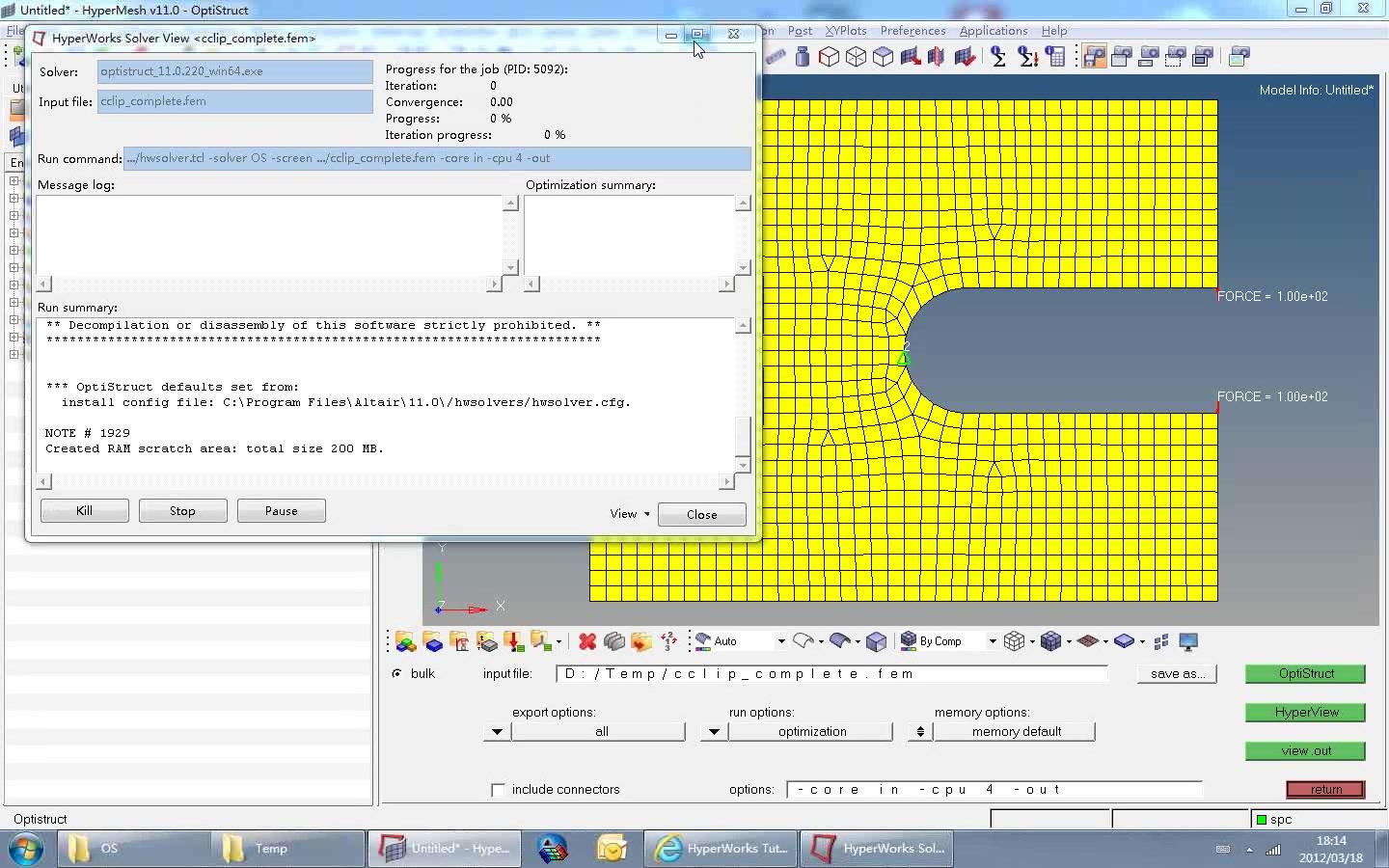Open the export options dropdown arrow

(497, 732)
